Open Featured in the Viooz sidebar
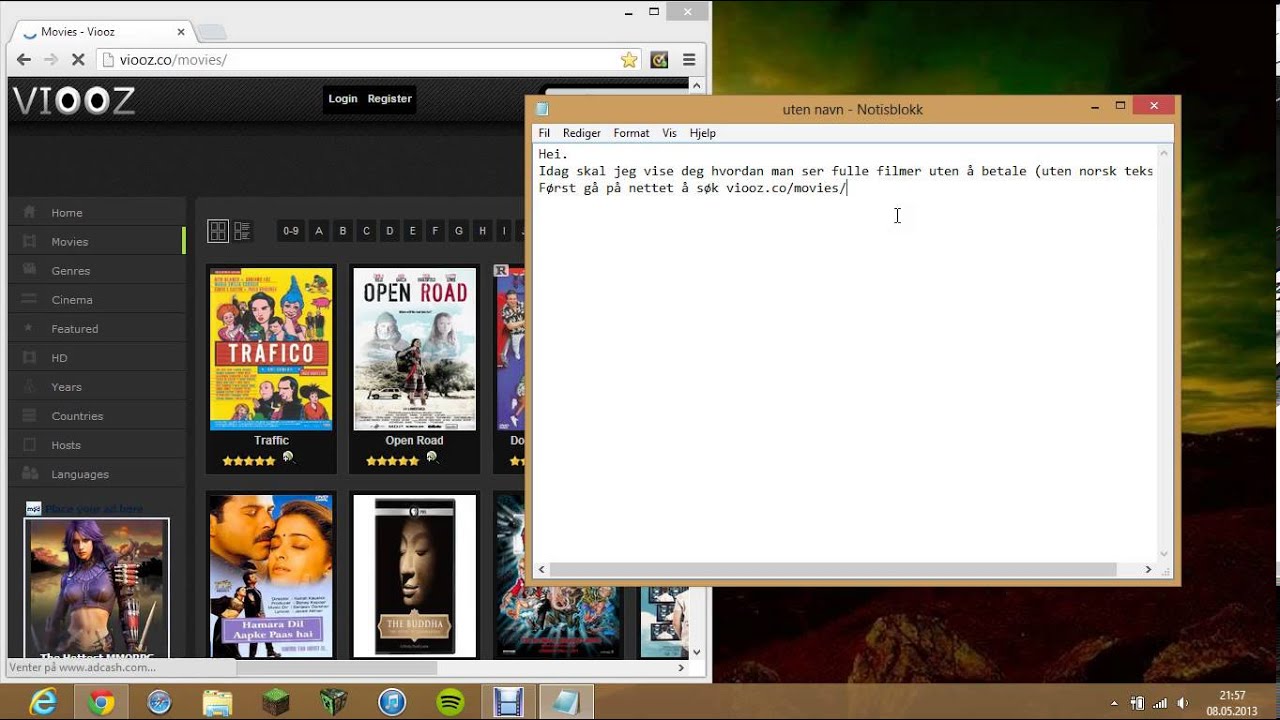The height and width of the screenshot is (720, 1280). coord(97,329)
